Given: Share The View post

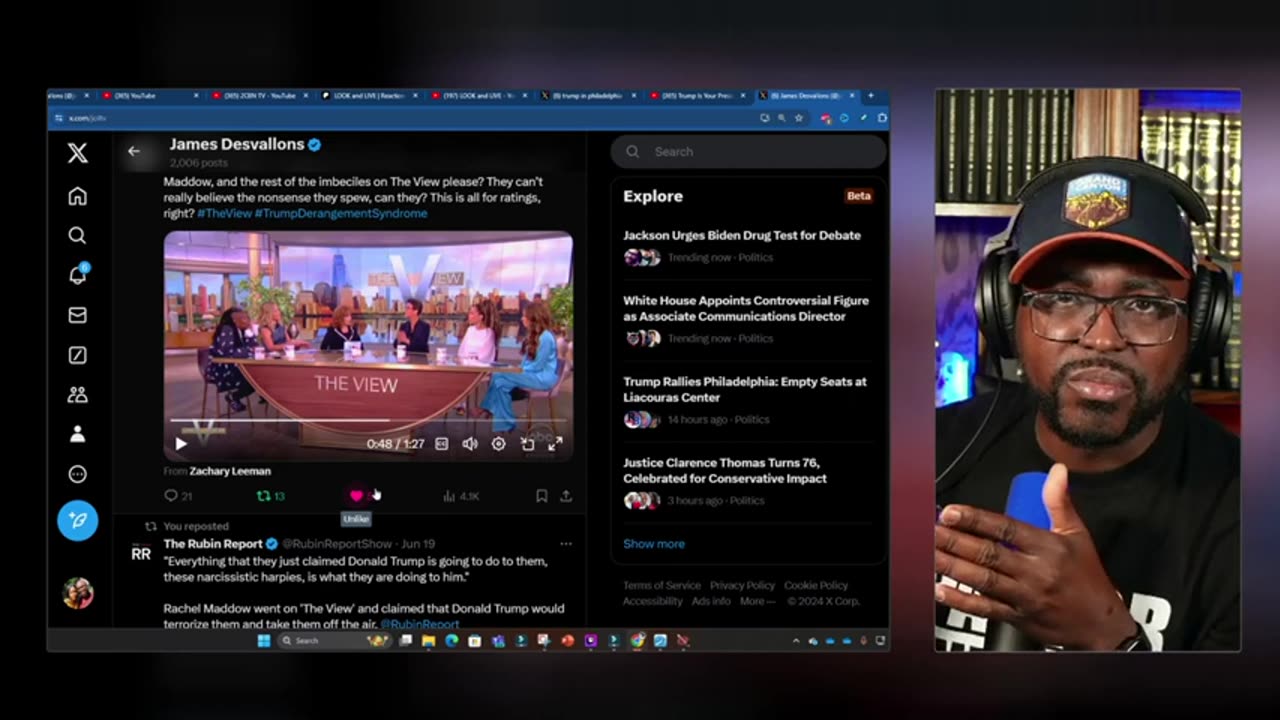Looking at the screenshot, I should tap(566, 495).
